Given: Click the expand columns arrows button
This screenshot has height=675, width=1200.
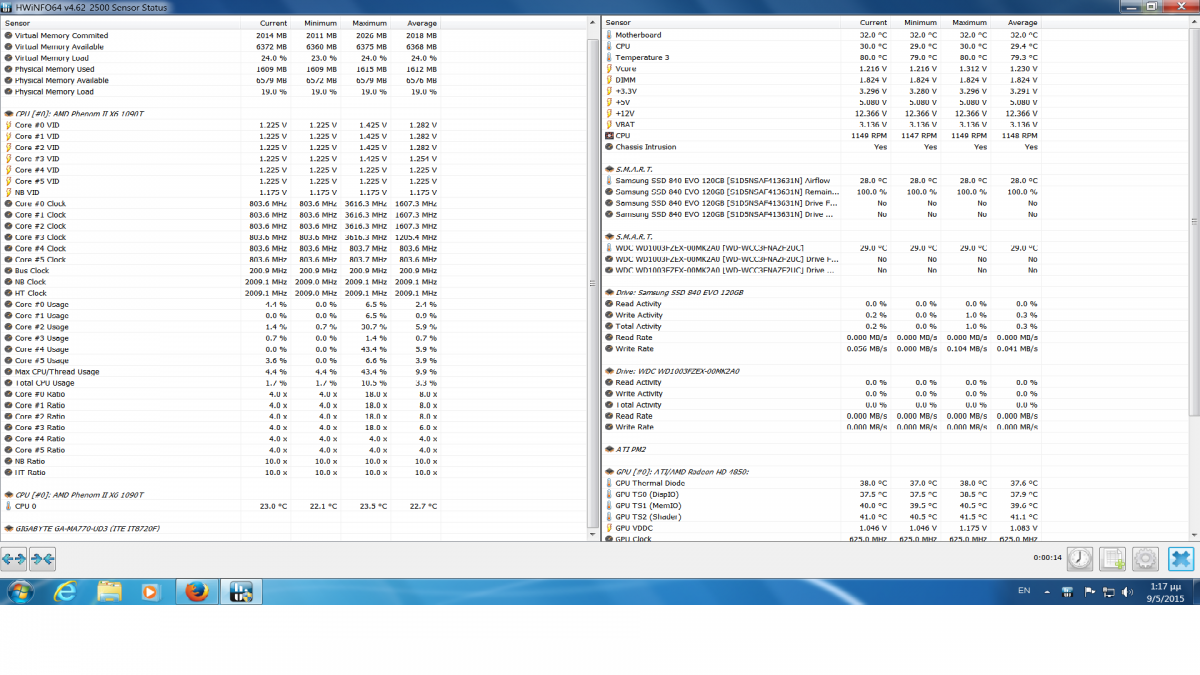Looking at the screenshot, I should pos(14,559).
